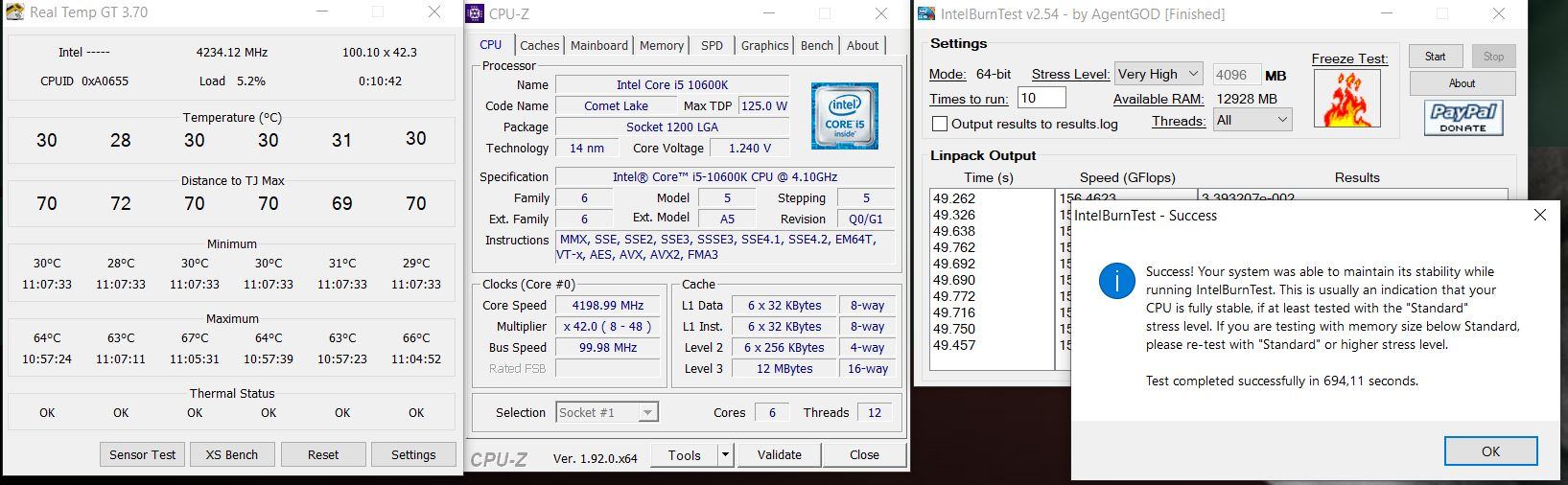The image size is (1568, 485).
Task: Click the Cores count value 6
Action: (772, 413)
